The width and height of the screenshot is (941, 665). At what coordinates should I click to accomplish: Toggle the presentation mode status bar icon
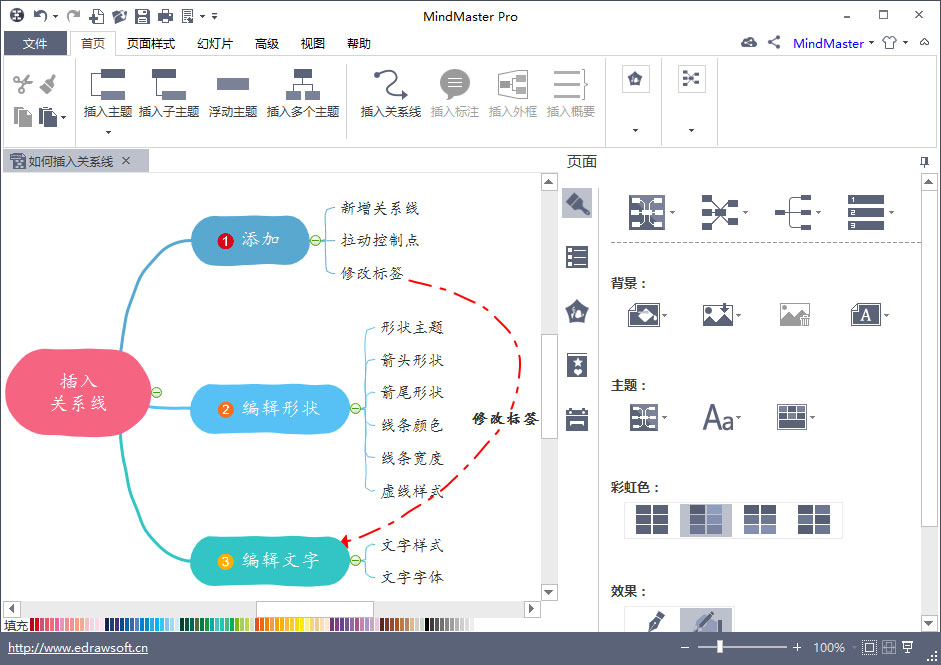click(908, 647)
